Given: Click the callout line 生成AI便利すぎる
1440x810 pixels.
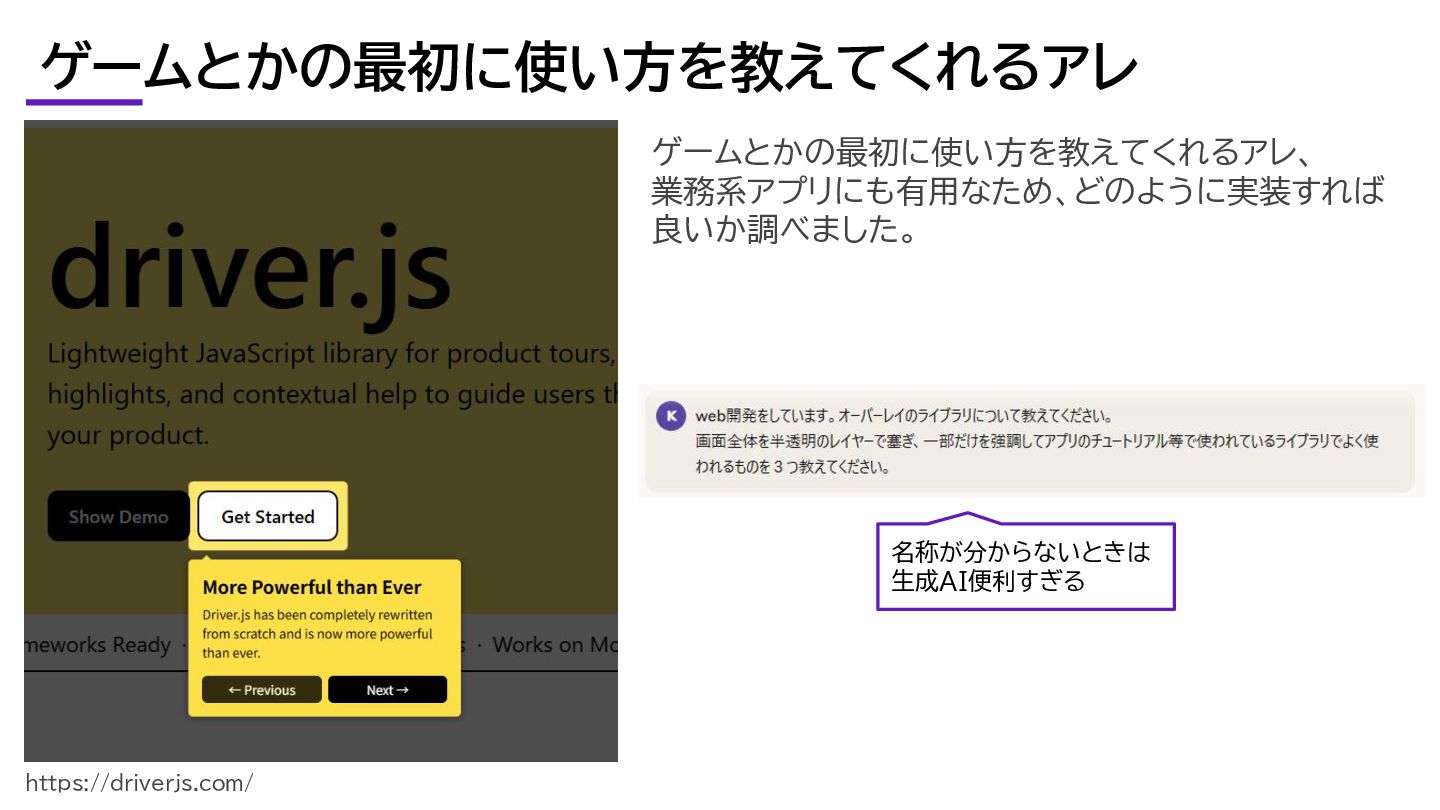Looking at the screenshot, I should coord(988,581).
